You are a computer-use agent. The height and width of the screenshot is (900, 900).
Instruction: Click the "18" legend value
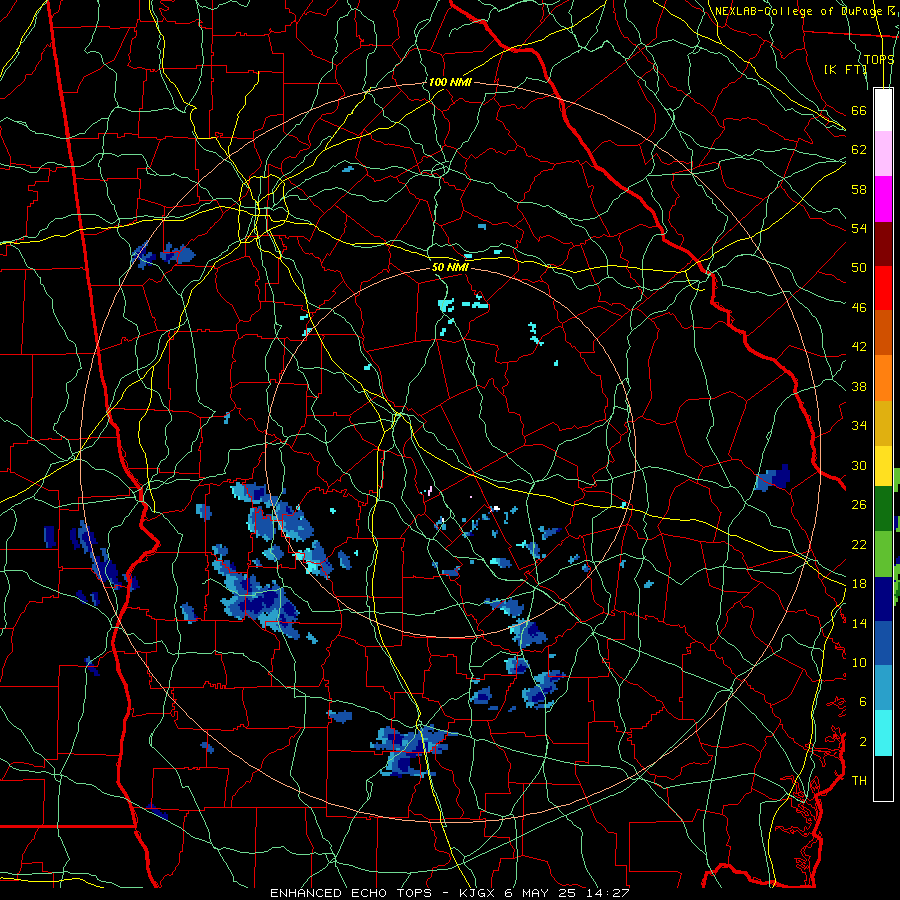[859, 584]
